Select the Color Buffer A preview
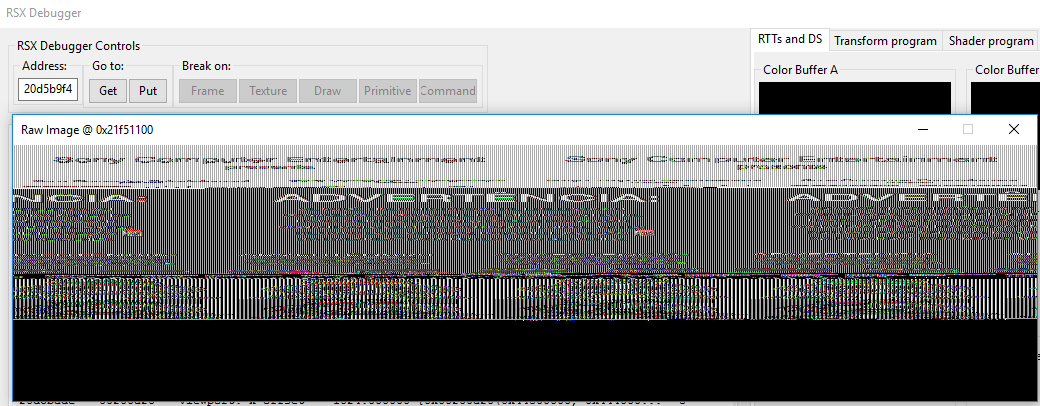The height and width of the screenshot is (406, 1040). 855,98
